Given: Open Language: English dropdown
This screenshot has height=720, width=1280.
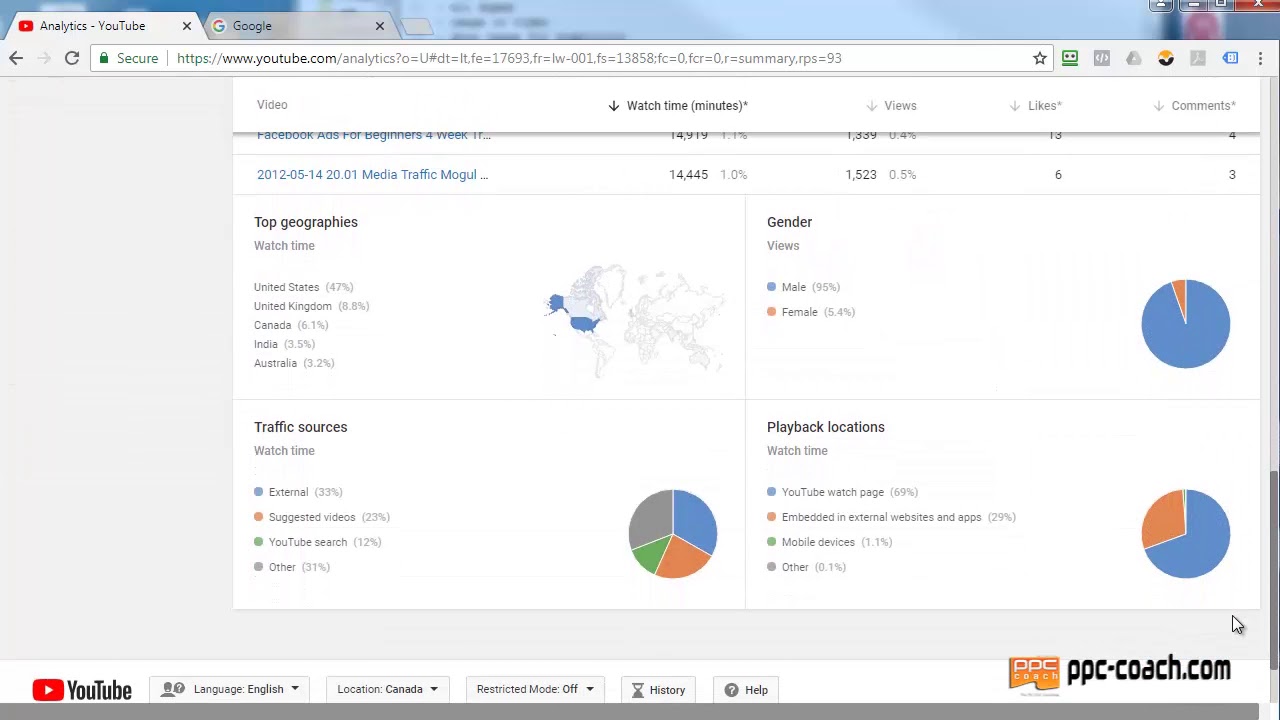Looking at the screenshot, I should pyautogui.click(x=230, y=689).
